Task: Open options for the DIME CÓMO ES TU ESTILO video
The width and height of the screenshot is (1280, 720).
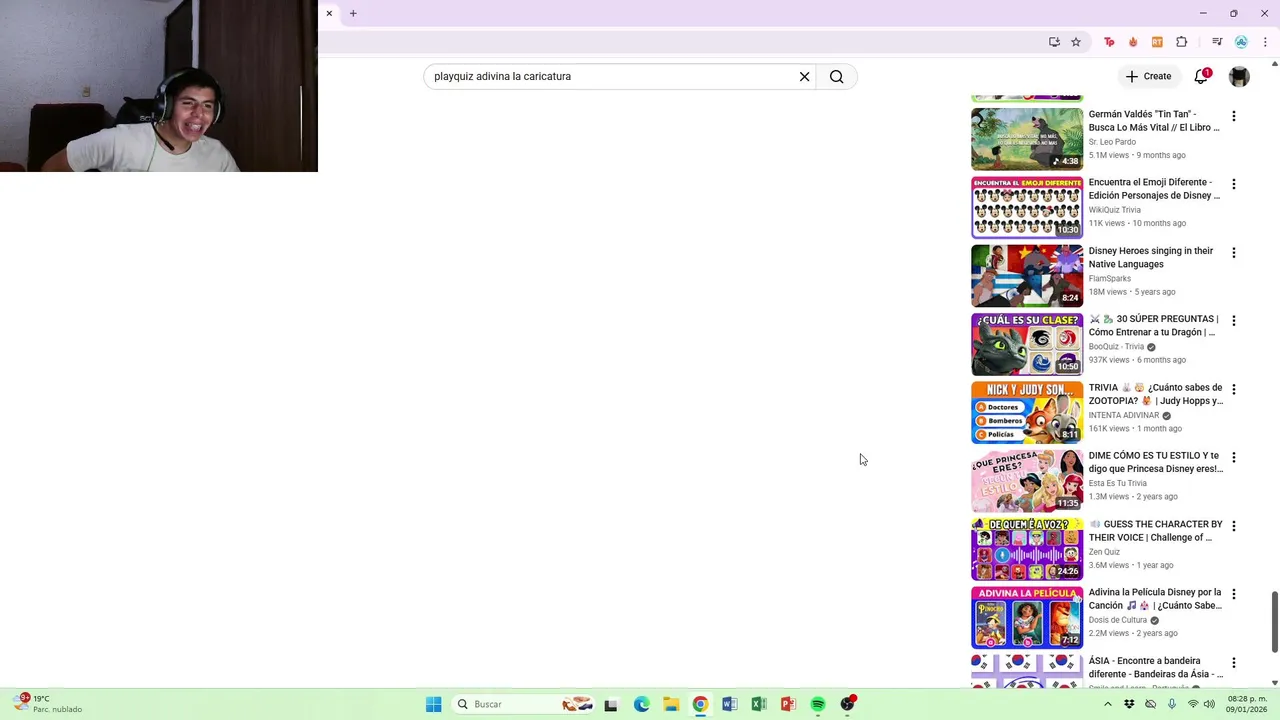Action: click(x=1233, y=458)
